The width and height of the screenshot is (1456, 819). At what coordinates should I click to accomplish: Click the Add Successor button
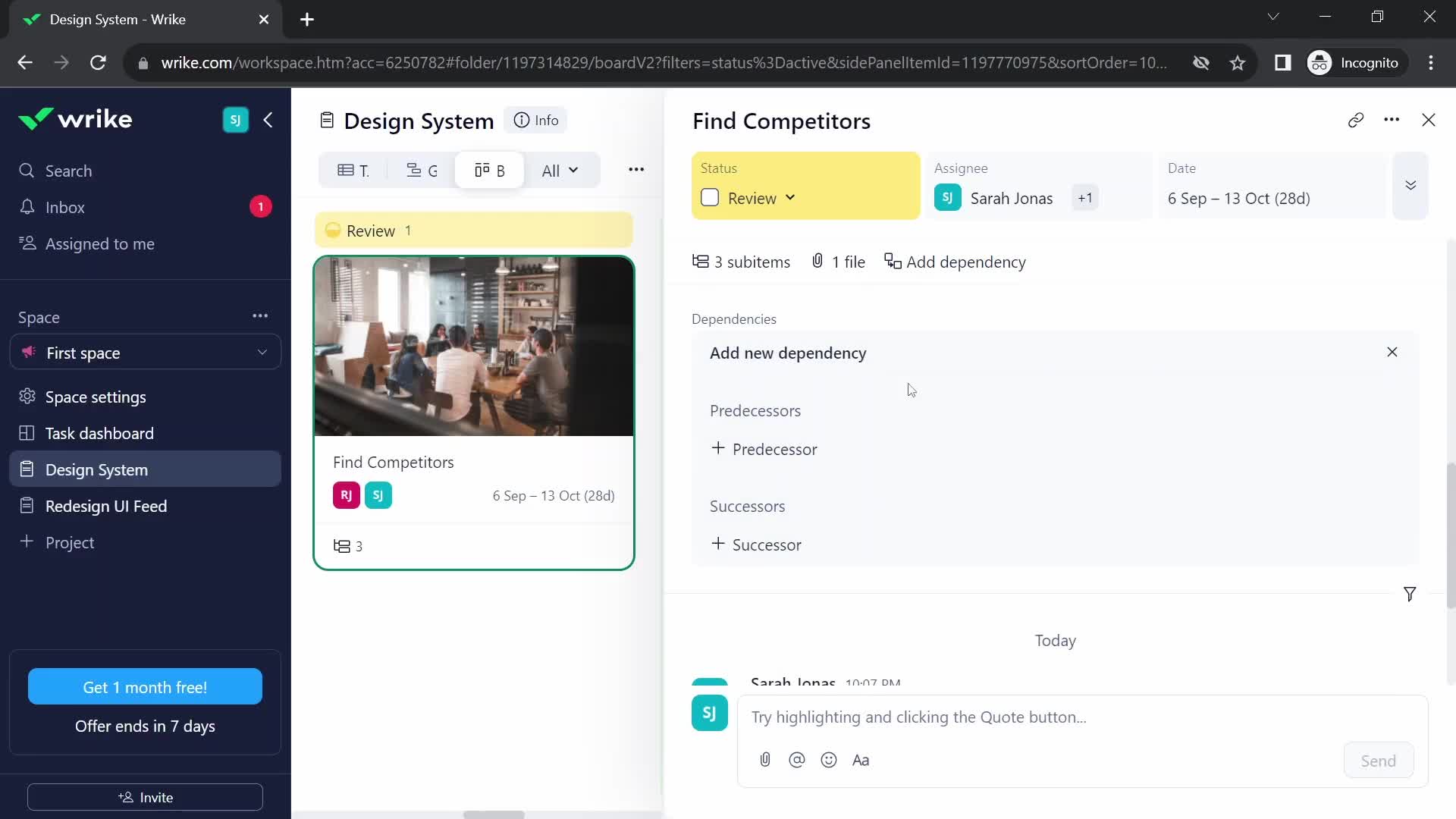click(756, 544)
